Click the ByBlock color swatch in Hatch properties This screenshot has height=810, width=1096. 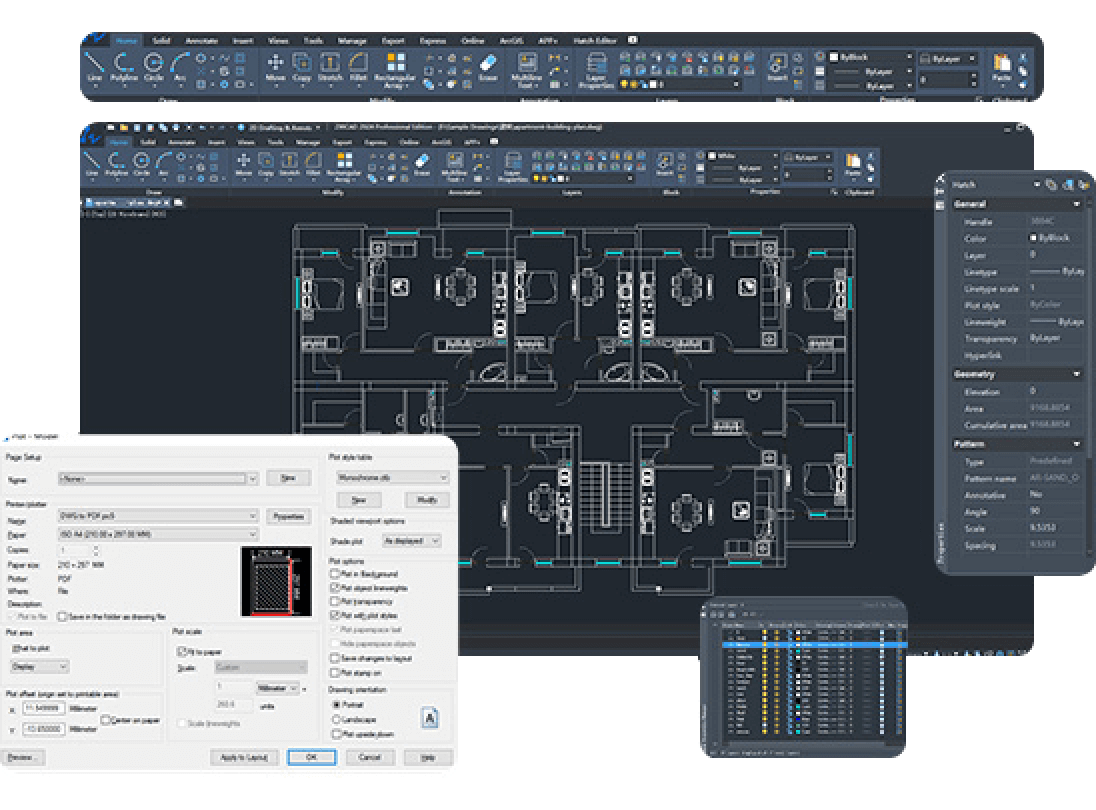(x=1033, y=238)
